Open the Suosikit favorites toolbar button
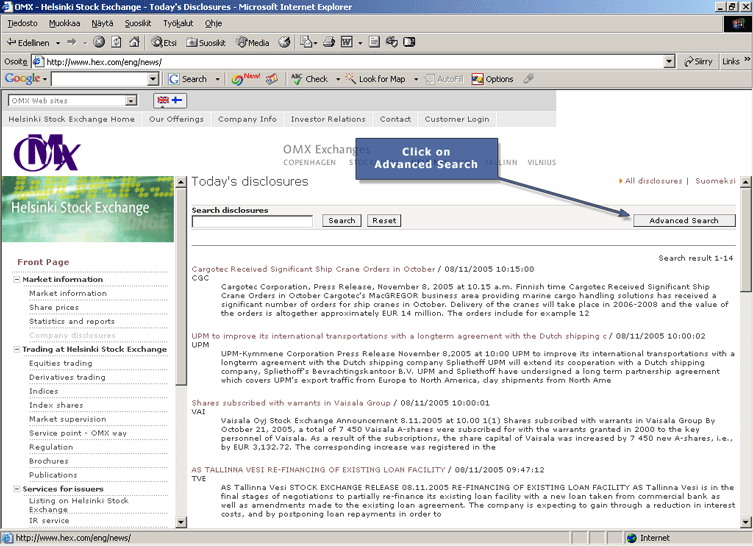The height and width of the screenshot is (547, 753). pos(206,42)
